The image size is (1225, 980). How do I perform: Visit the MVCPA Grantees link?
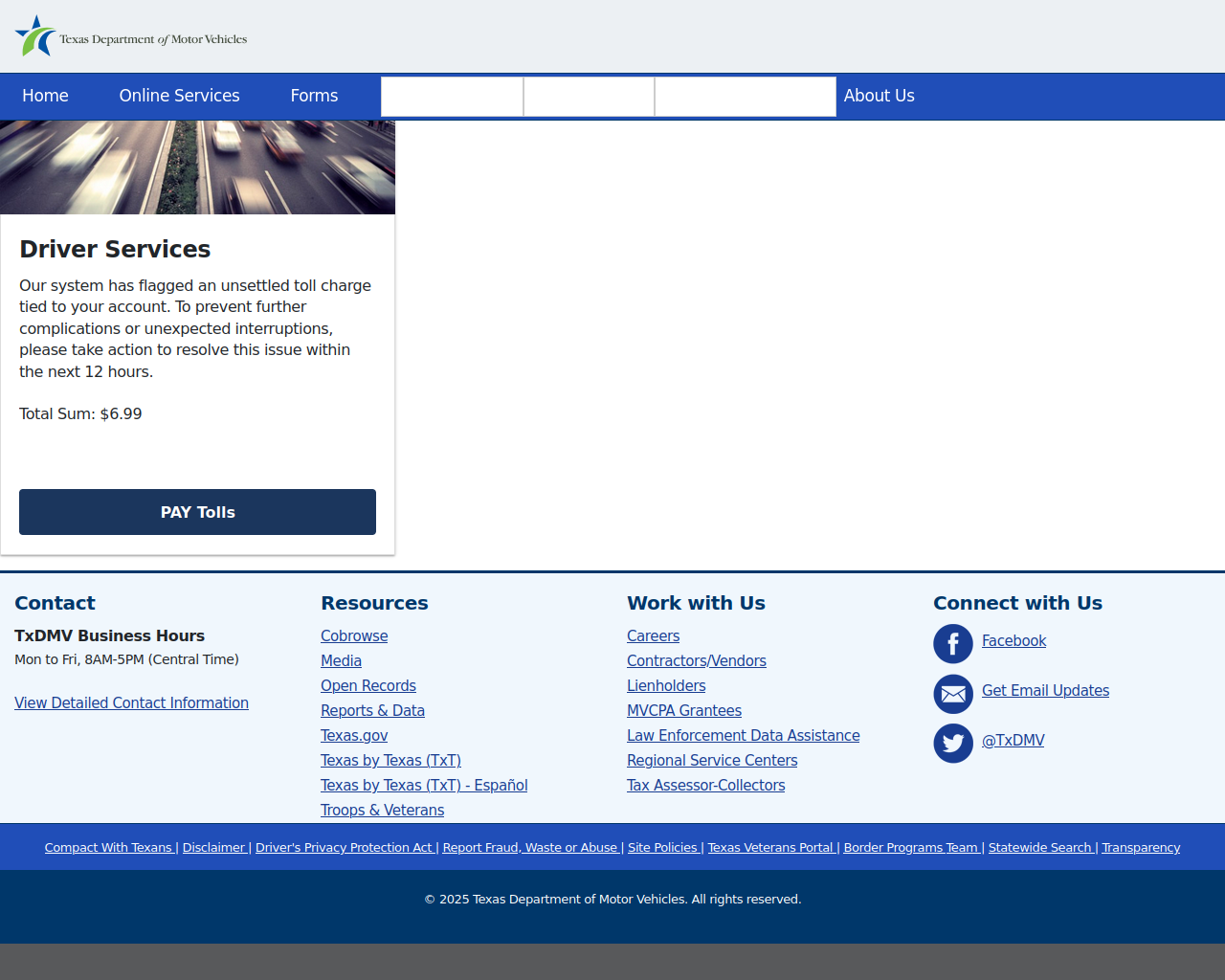(x=684, y=710)
